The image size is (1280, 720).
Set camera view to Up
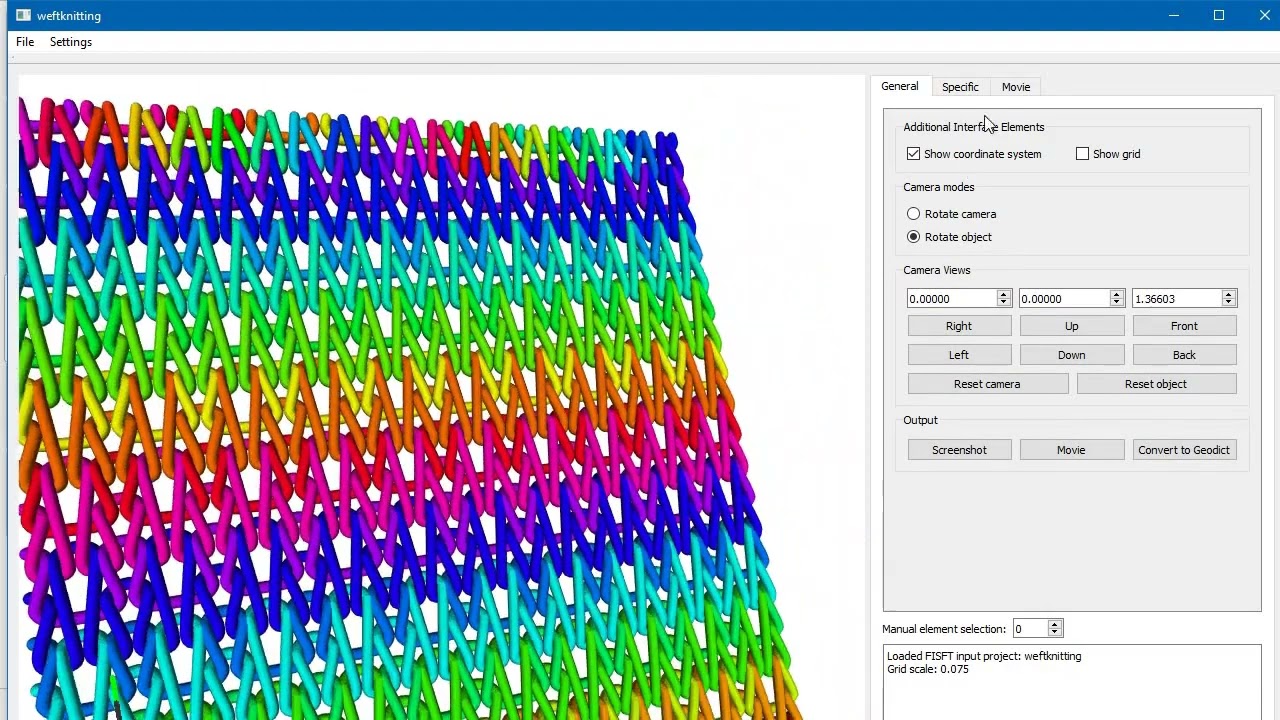pyautogui.click(x=1072, y=326)
